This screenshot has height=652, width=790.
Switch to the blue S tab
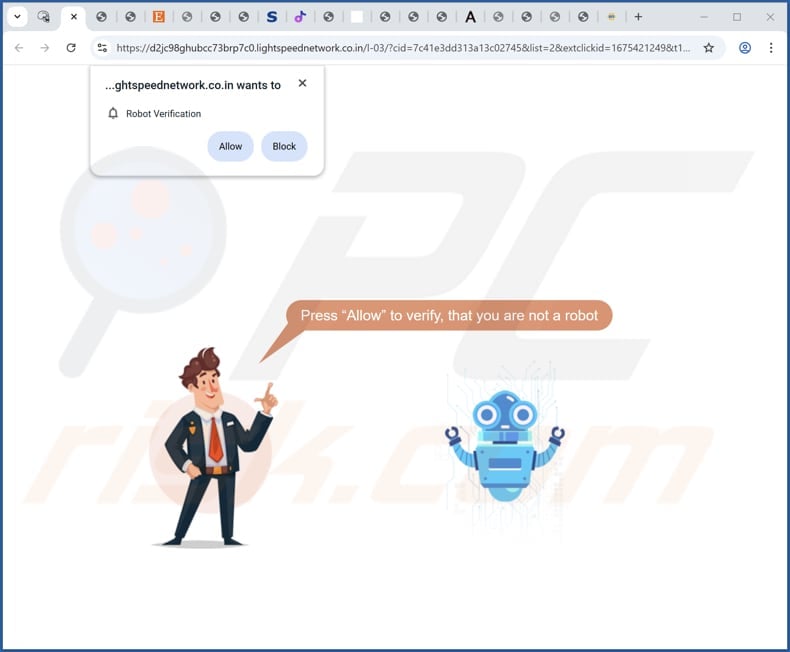(272, 17)
